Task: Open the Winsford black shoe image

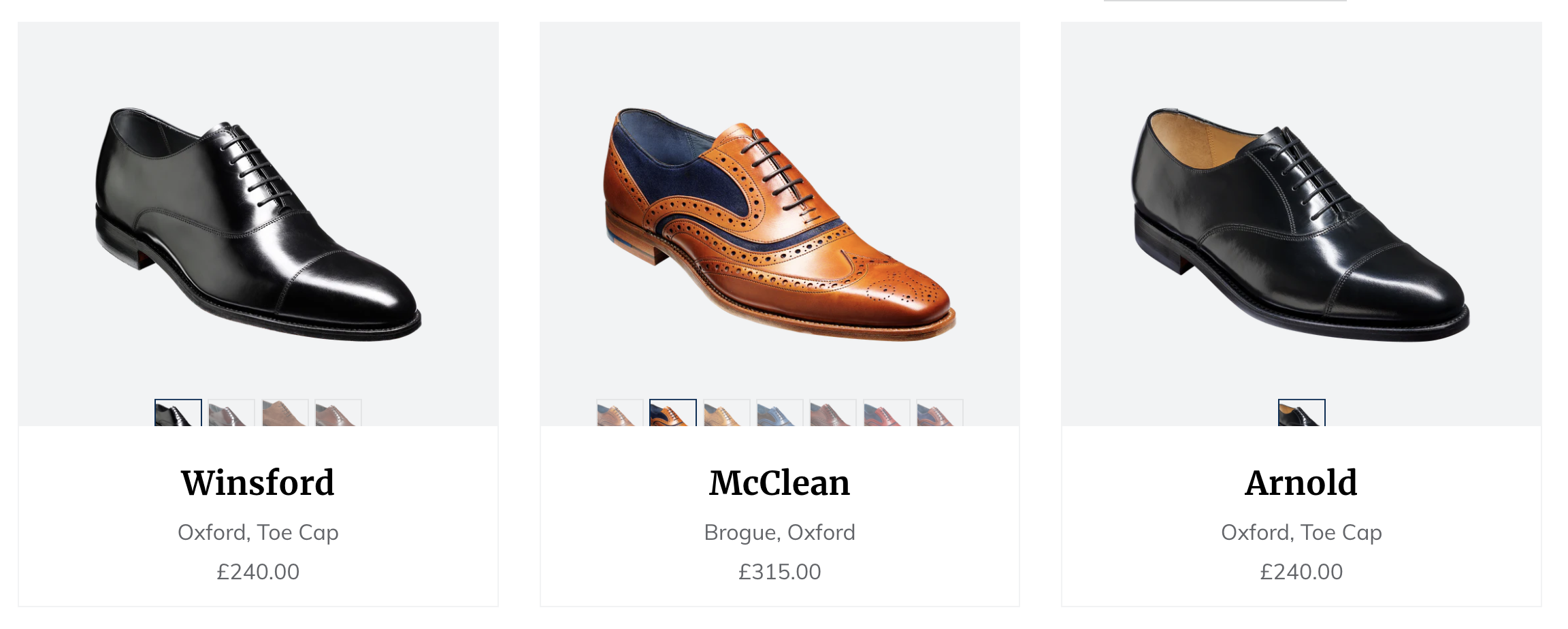Action: click(258, 225)
